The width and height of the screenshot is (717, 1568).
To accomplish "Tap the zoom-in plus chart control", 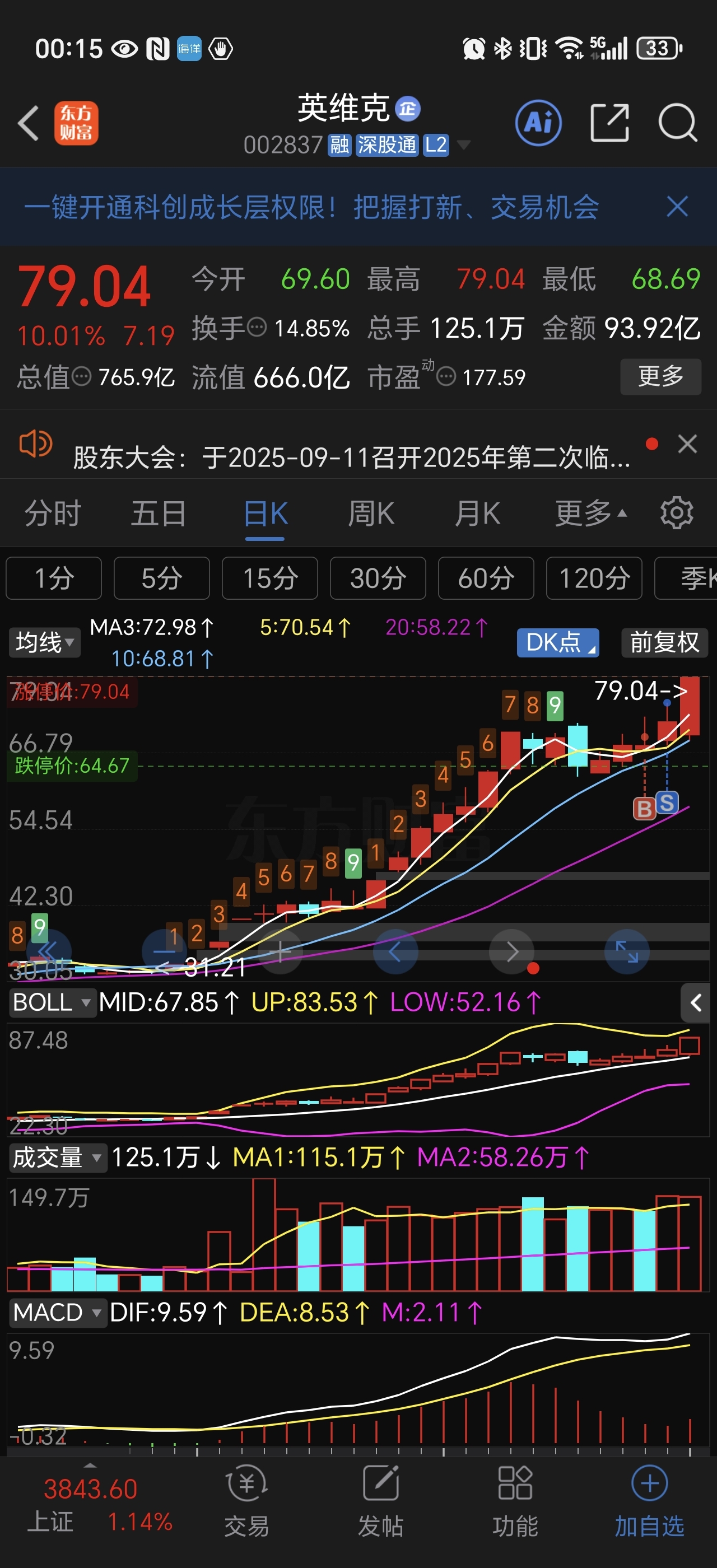I will (280, 951).
